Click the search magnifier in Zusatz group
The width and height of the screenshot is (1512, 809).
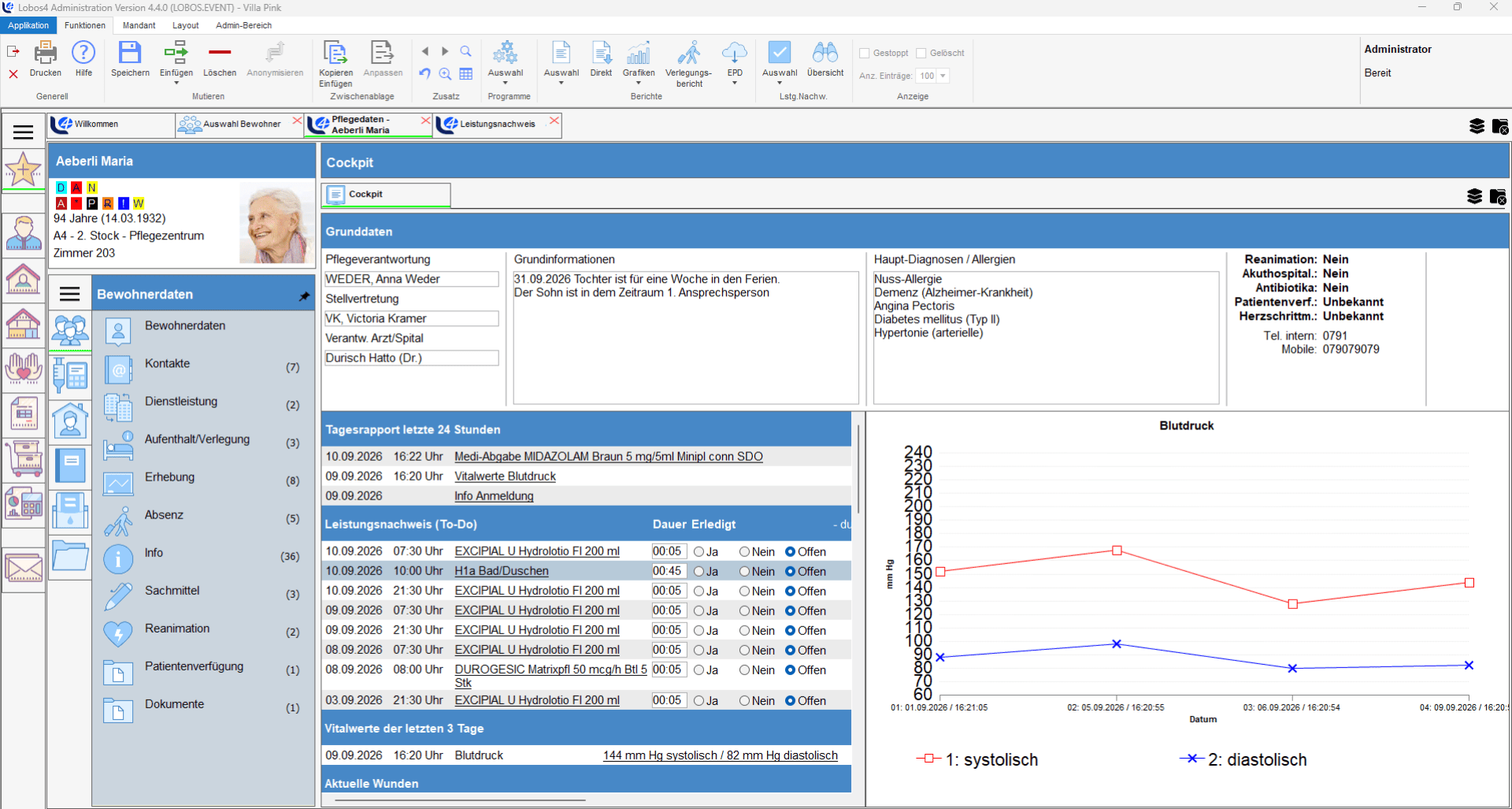click(465, 51)
